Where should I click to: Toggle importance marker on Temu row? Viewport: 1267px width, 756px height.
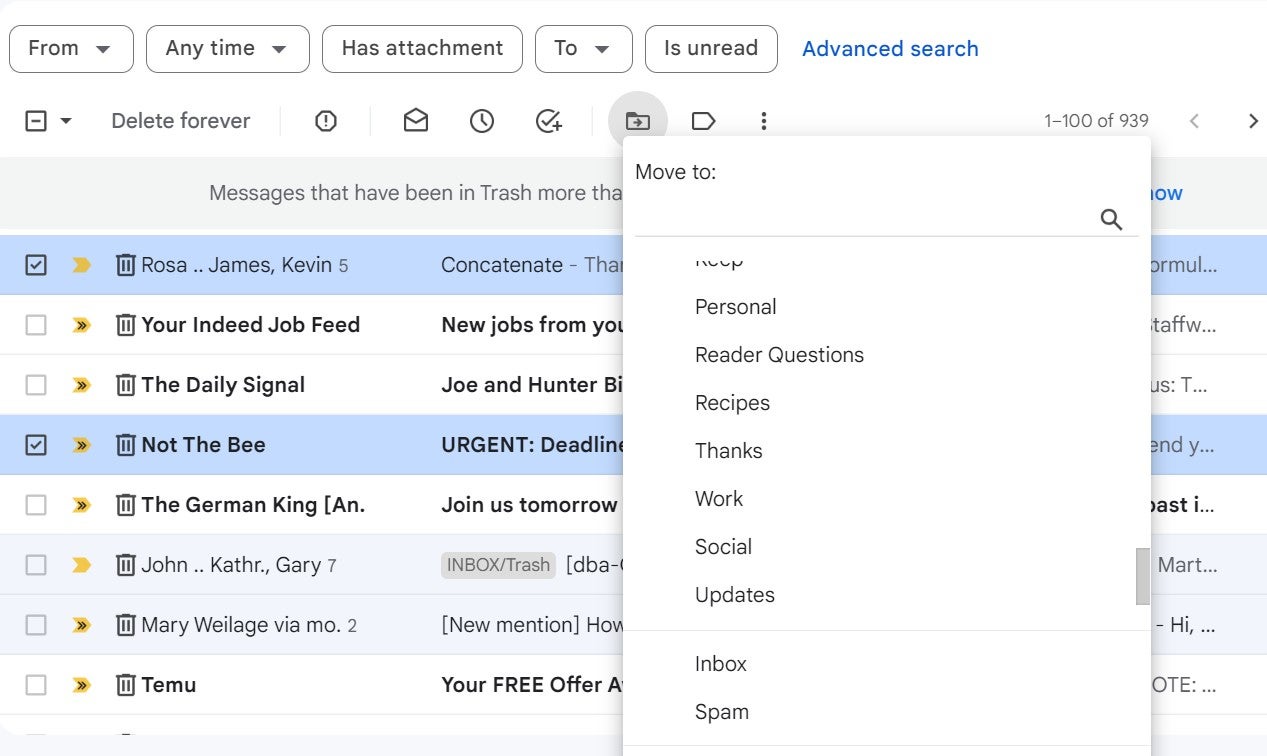(81, 685)
